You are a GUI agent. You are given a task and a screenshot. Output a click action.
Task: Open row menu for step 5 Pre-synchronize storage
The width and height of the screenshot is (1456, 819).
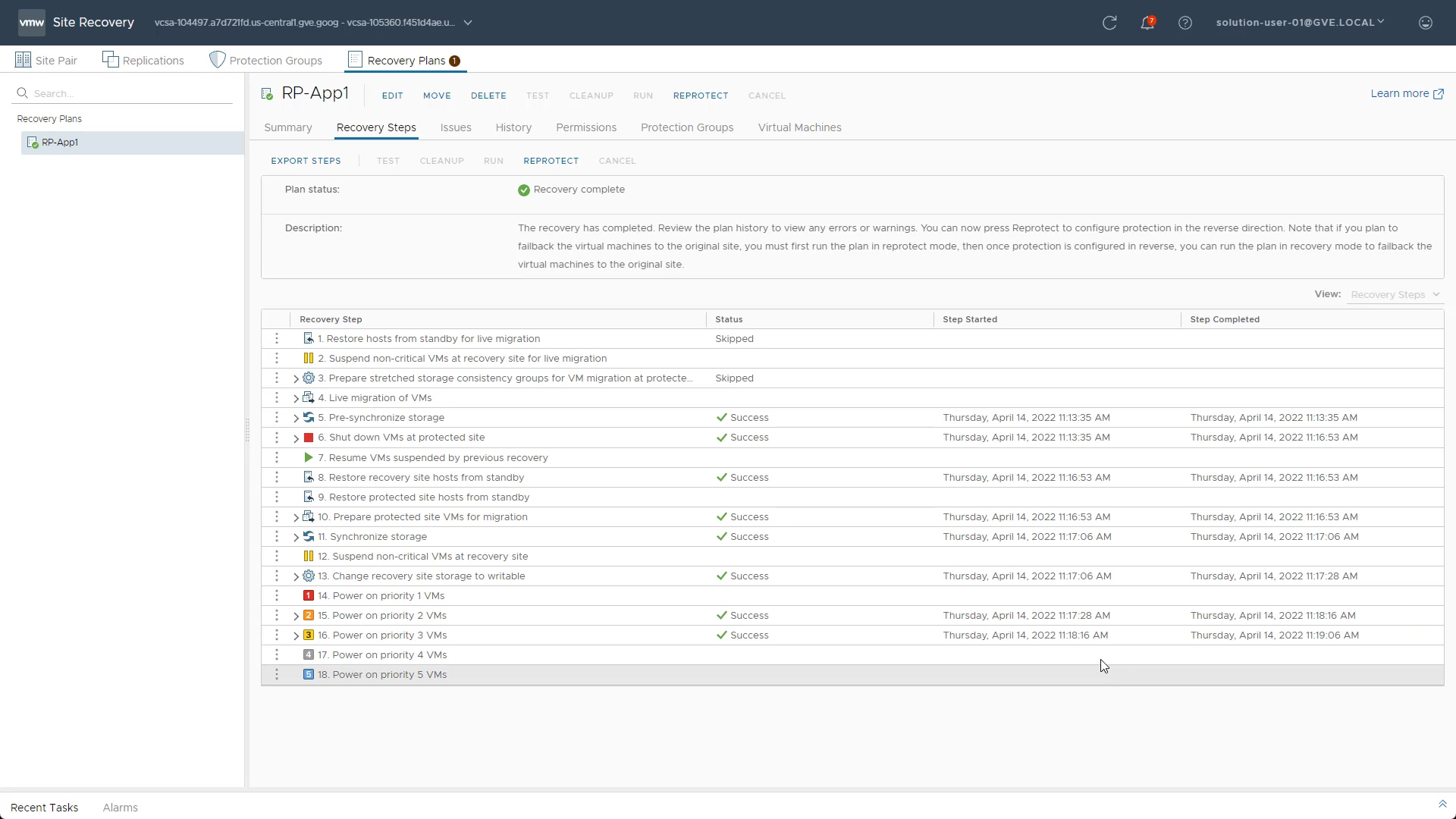277,417
